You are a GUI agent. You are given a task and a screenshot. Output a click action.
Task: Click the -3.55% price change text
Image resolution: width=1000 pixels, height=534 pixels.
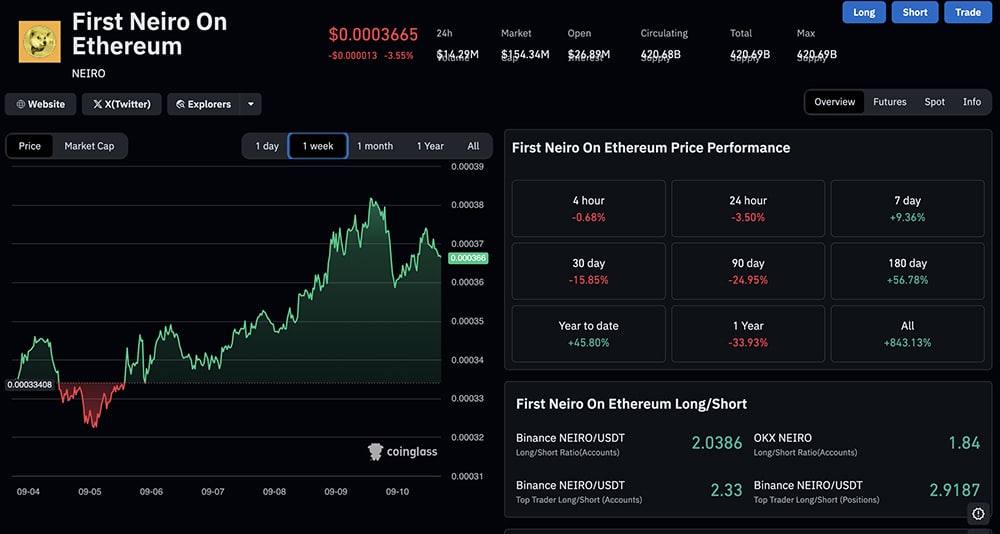point(399,56)
